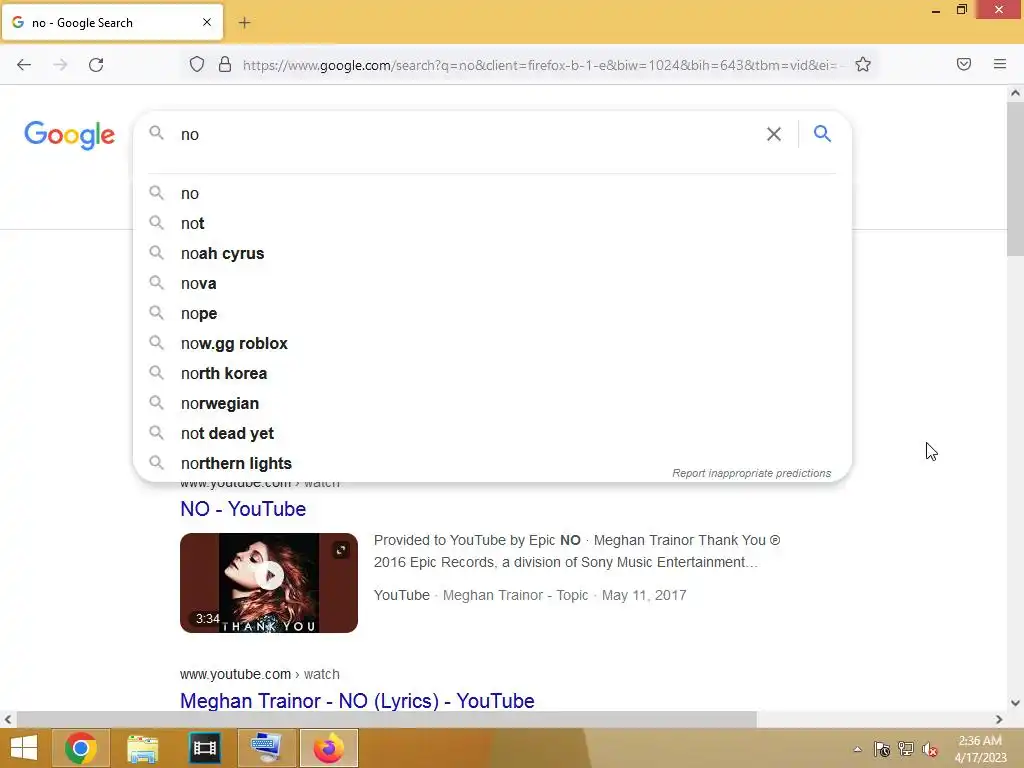Open the Windows Start button

[x=24, y=748]
